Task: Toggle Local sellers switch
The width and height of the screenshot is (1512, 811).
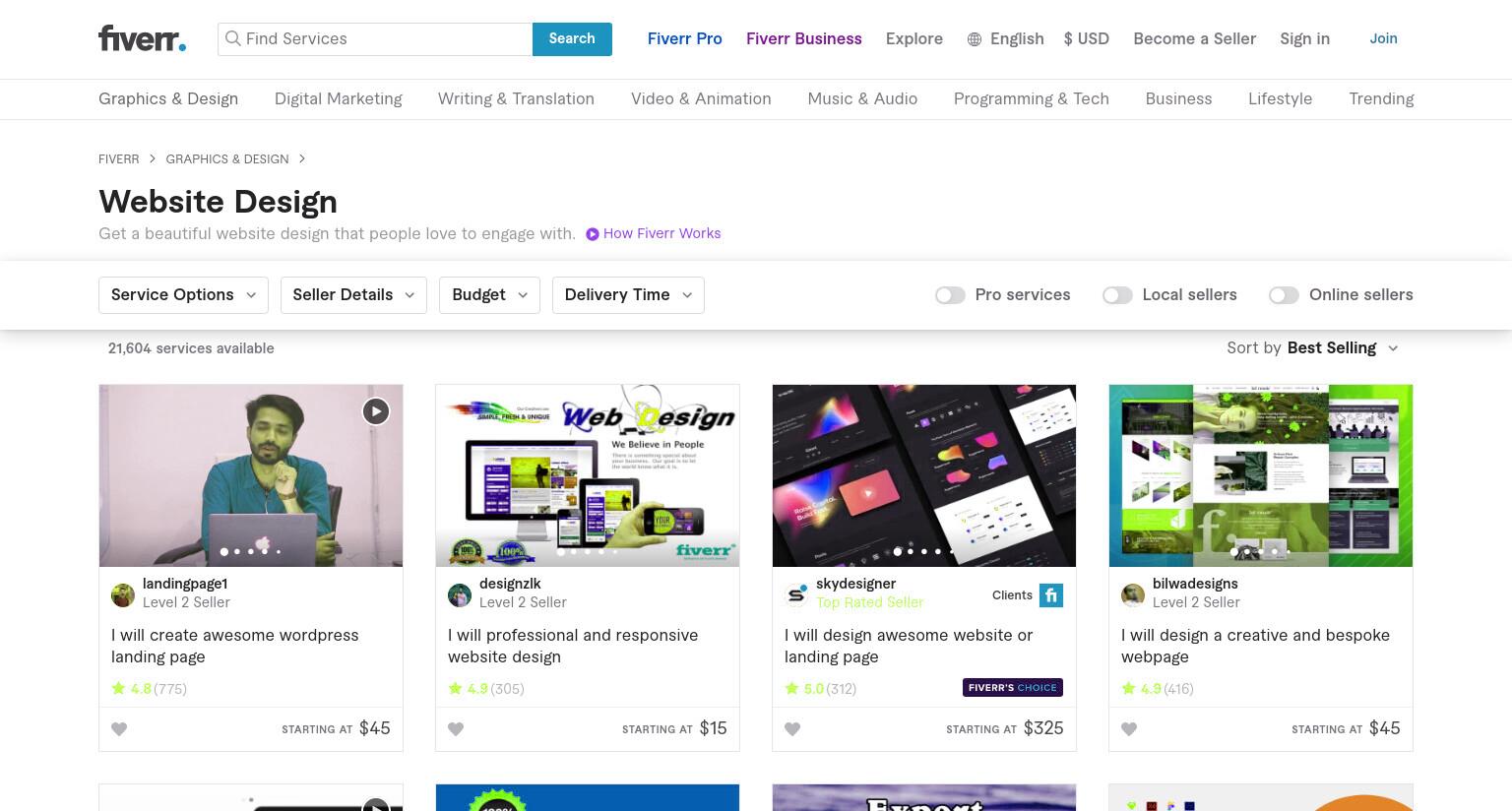Action: (1117, 295)
